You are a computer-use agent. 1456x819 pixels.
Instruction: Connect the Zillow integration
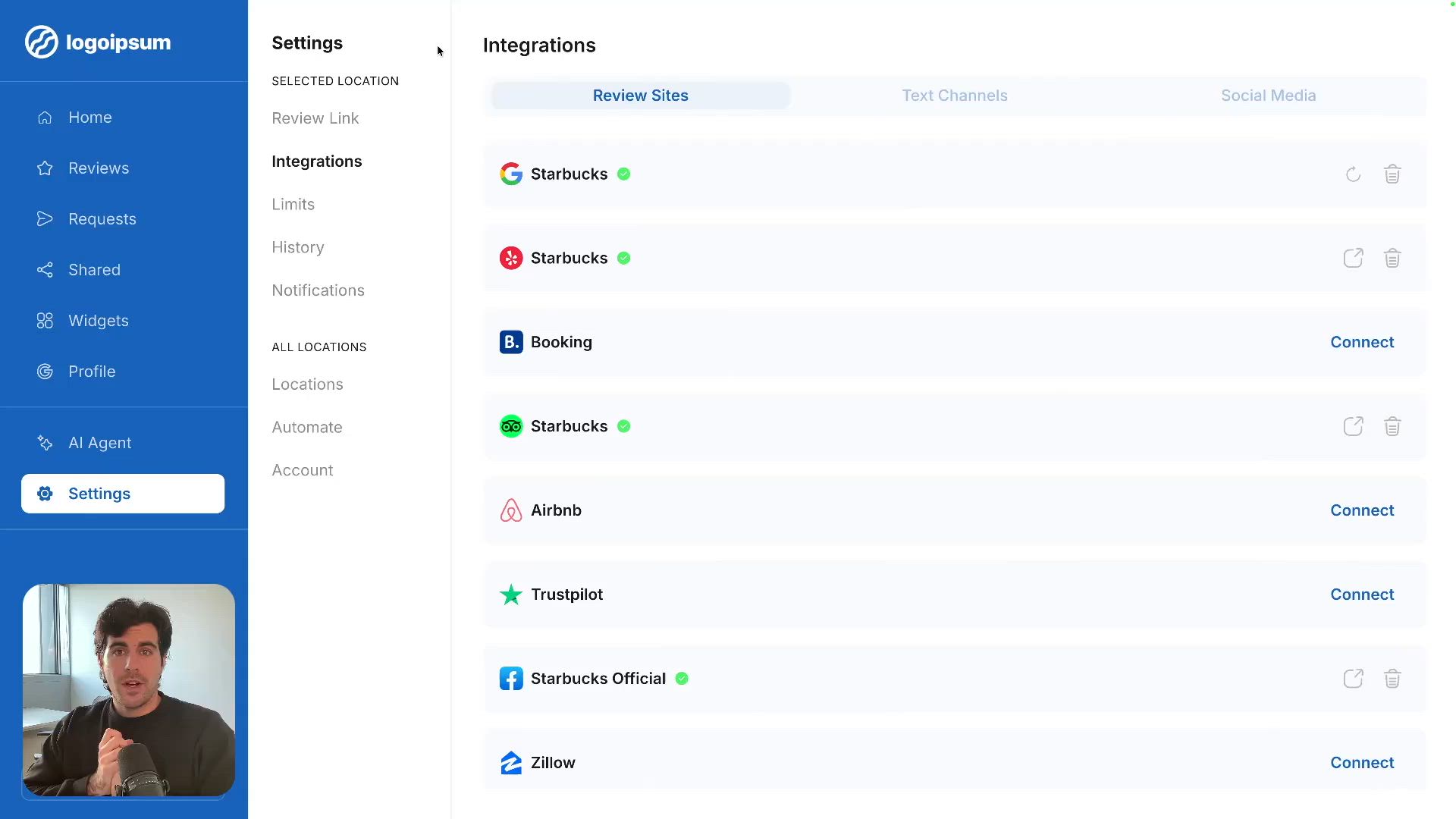(1362, 763)
